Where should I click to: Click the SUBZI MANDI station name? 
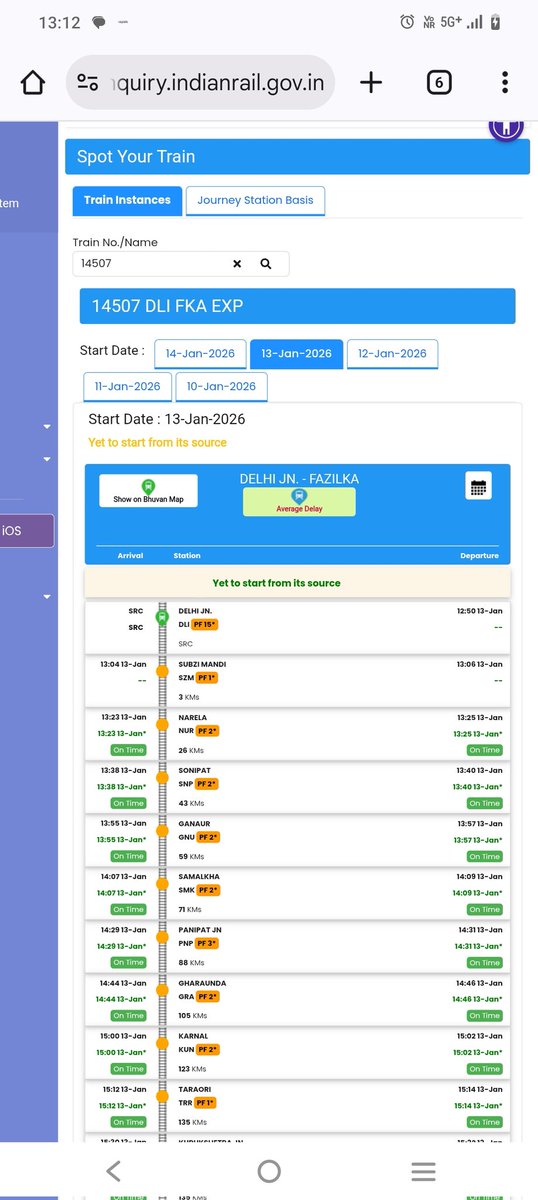point(200,664)
